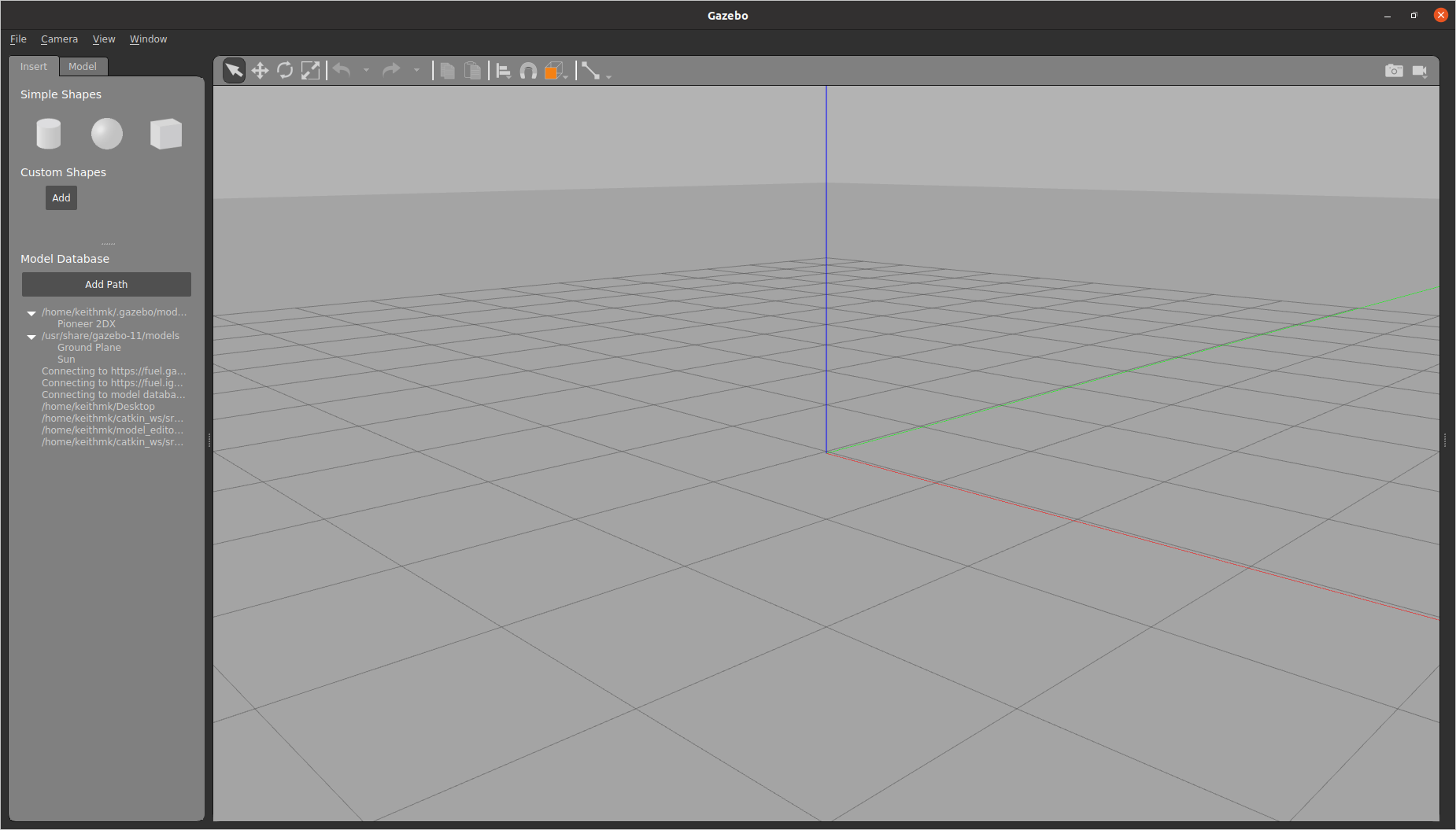This screenshot has height=830, width=1456.
Task: Open the undo history dropdown arrow
Action: pos(366,71)
